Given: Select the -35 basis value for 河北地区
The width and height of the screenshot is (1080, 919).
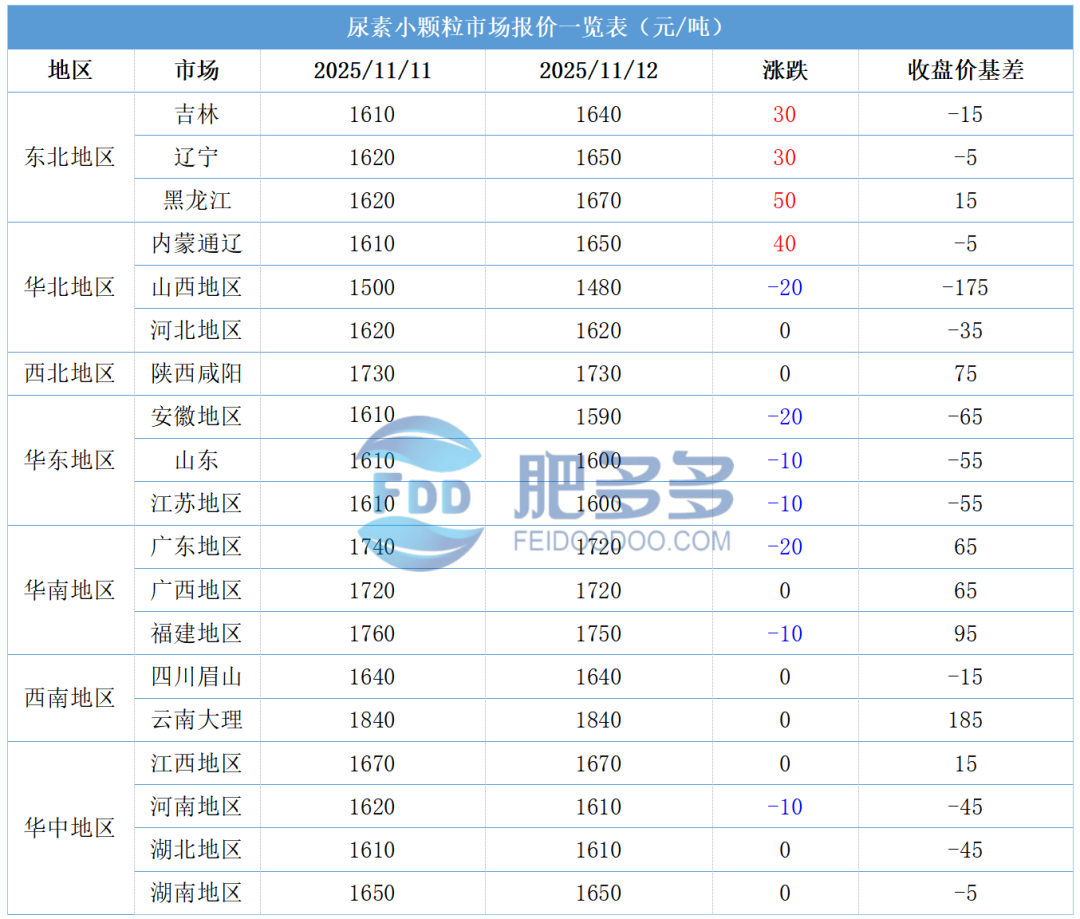Looking at the screenshot, I should (x=965, y=331).
